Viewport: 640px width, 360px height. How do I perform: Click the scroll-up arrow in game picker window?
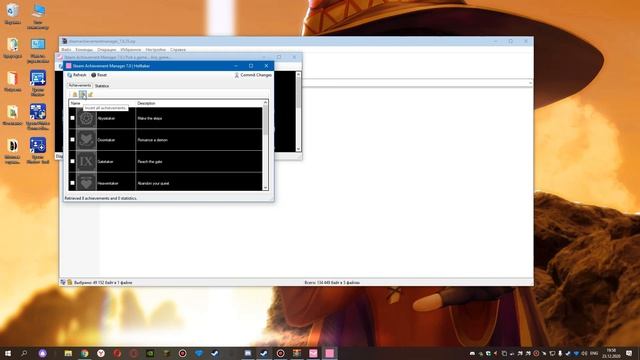298,74
